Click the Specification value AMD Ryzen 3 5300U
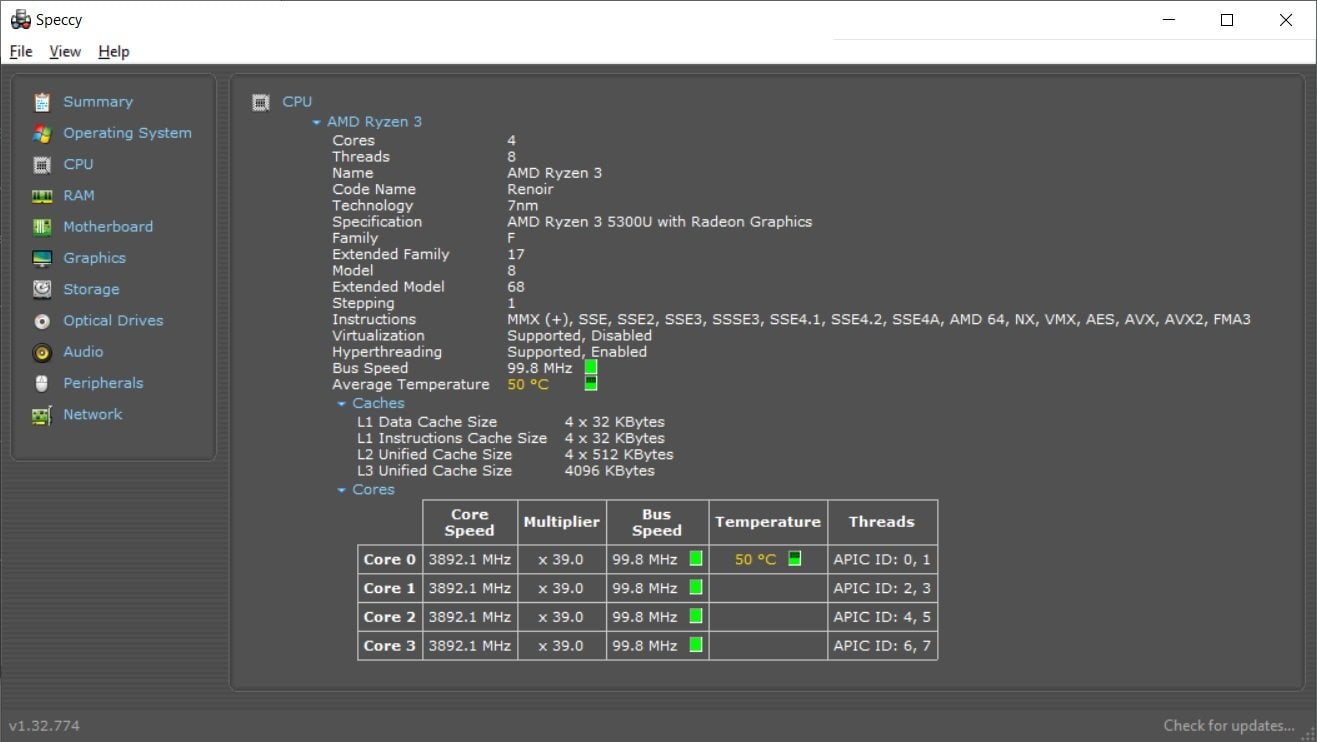 pos(659,222)
